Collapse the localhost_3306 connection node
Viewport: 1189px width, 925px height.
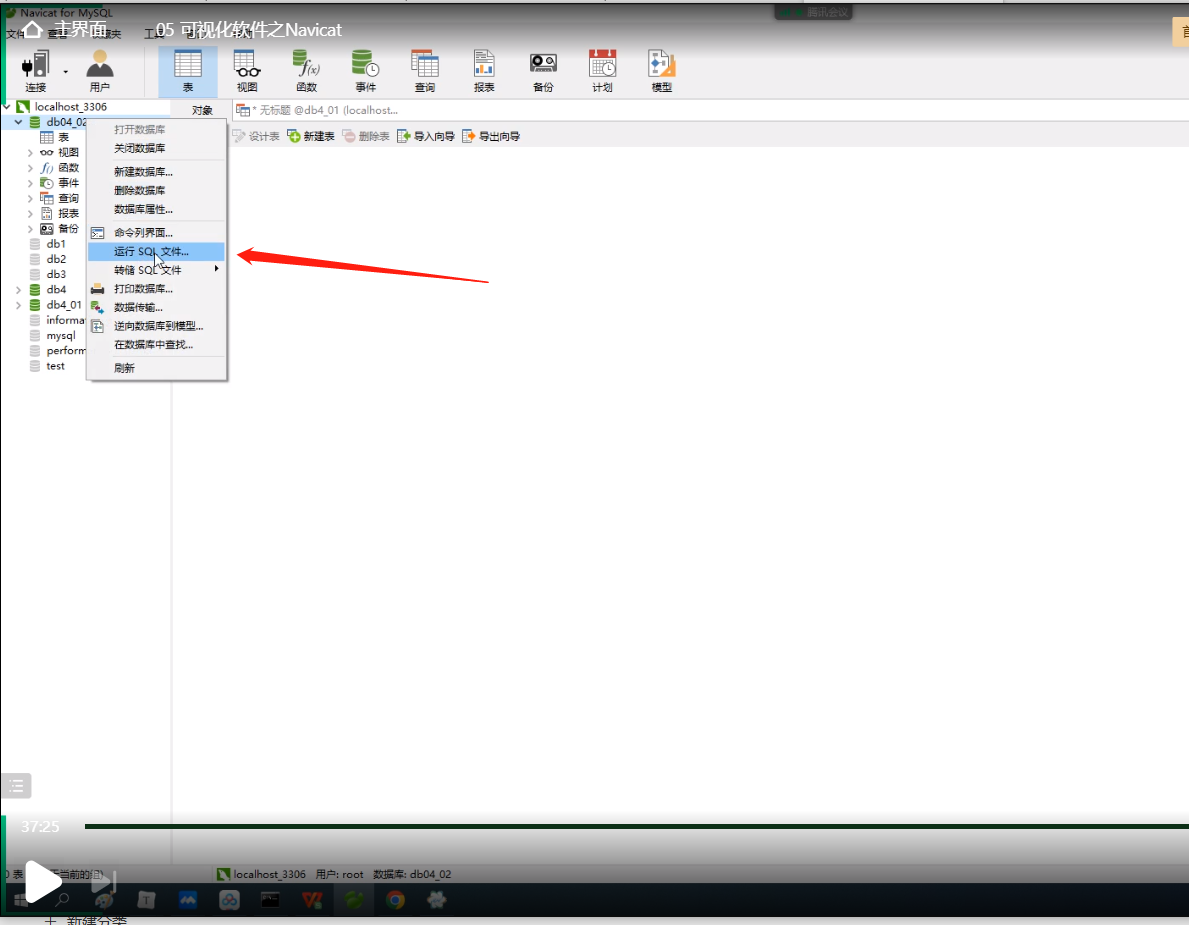[x=7, y=107]
